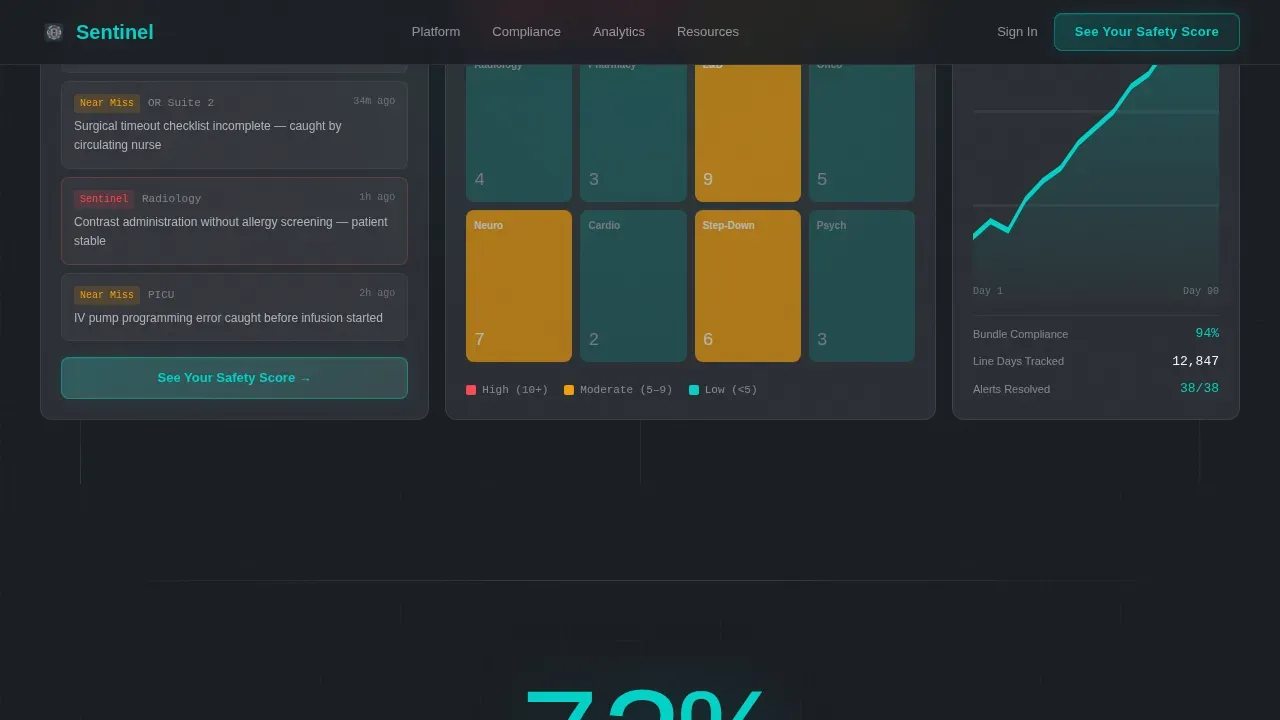Click the Sign In link

(1017, 32)
